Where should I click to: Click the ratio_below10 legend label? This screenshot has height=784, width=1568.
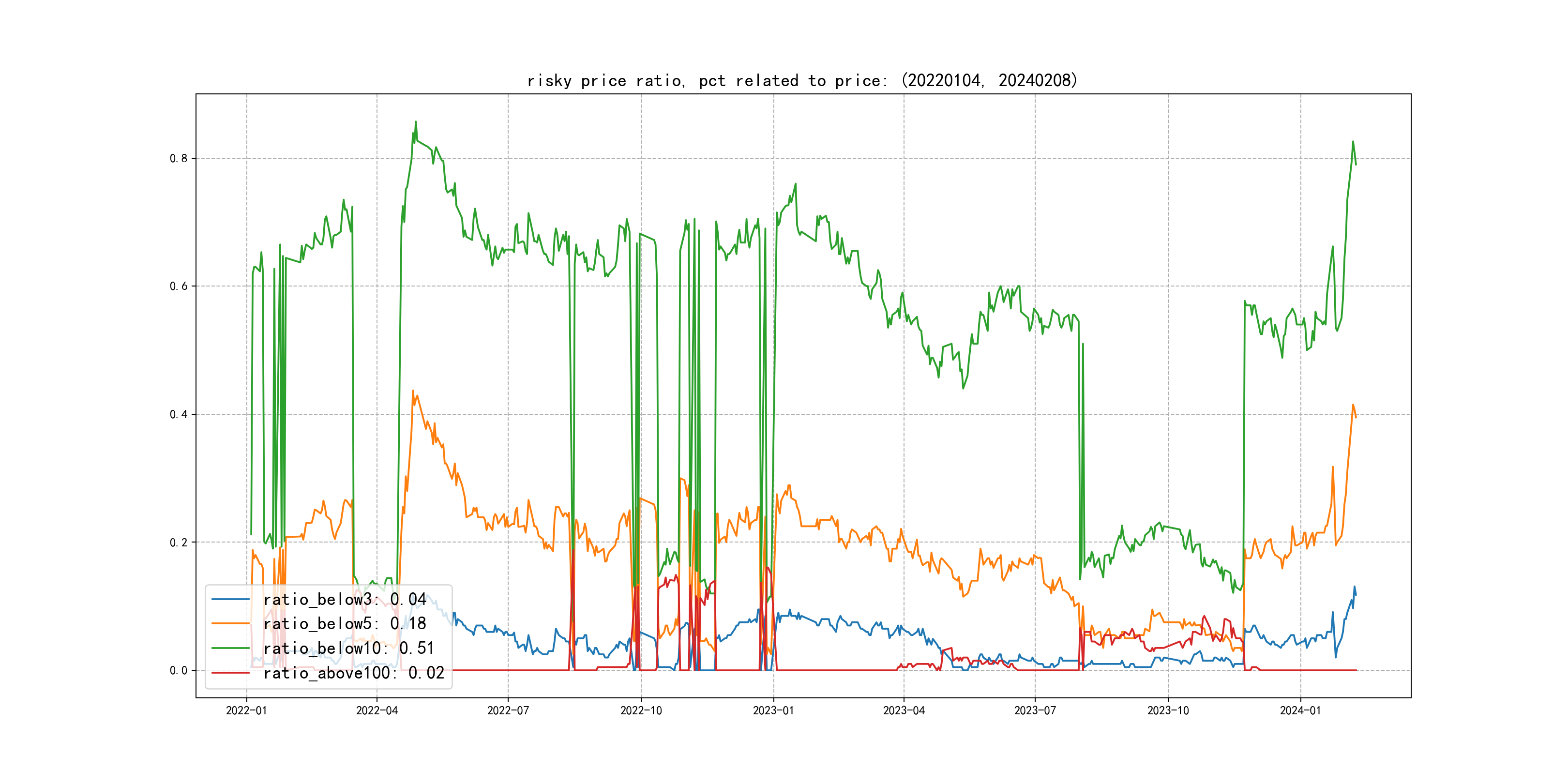tap(349, 648)
